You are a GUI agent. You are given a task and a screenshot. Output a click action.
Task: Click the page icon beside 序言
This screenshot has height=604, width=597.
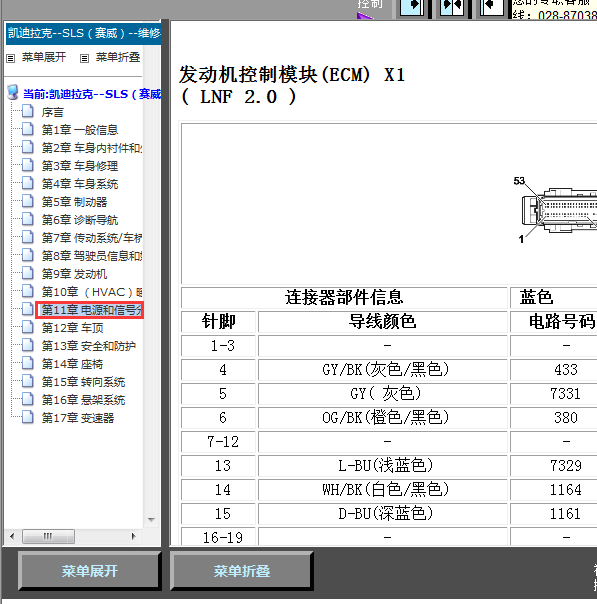[x=28, y=111]
